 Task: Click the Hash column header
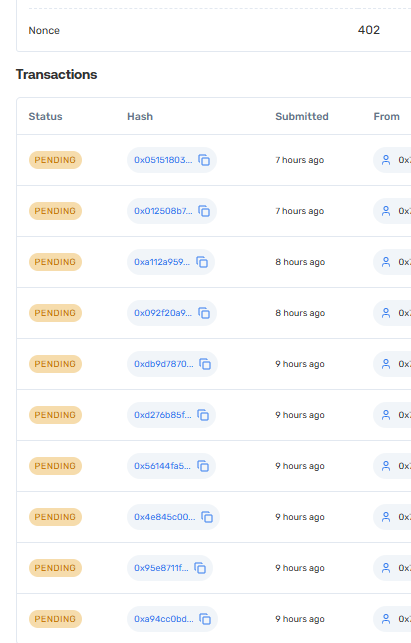(x=140, y=116)
